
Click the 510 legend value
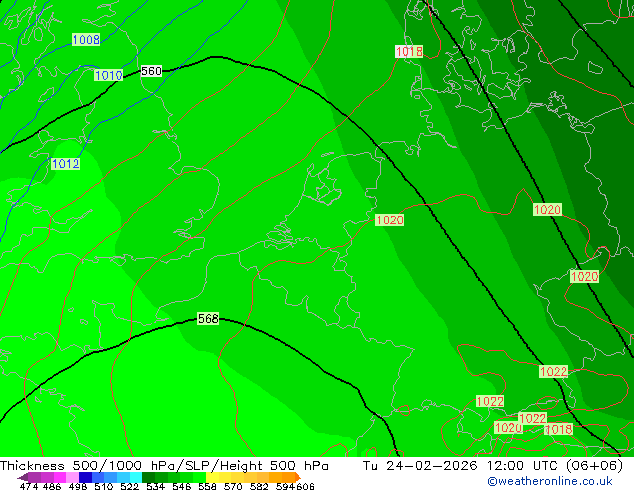click(104, 486)
